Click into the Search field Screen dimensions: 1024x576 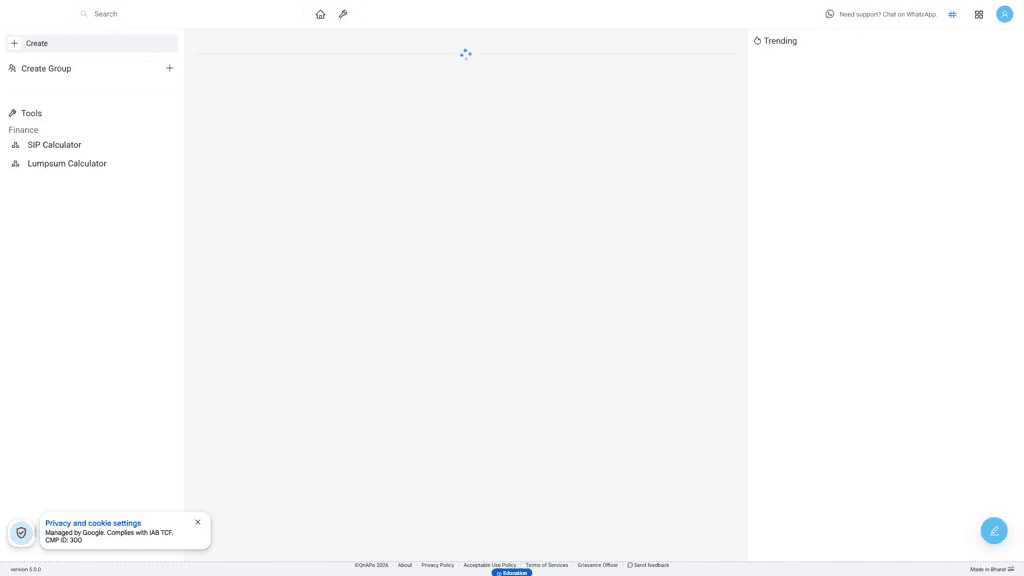pos(189,14)
